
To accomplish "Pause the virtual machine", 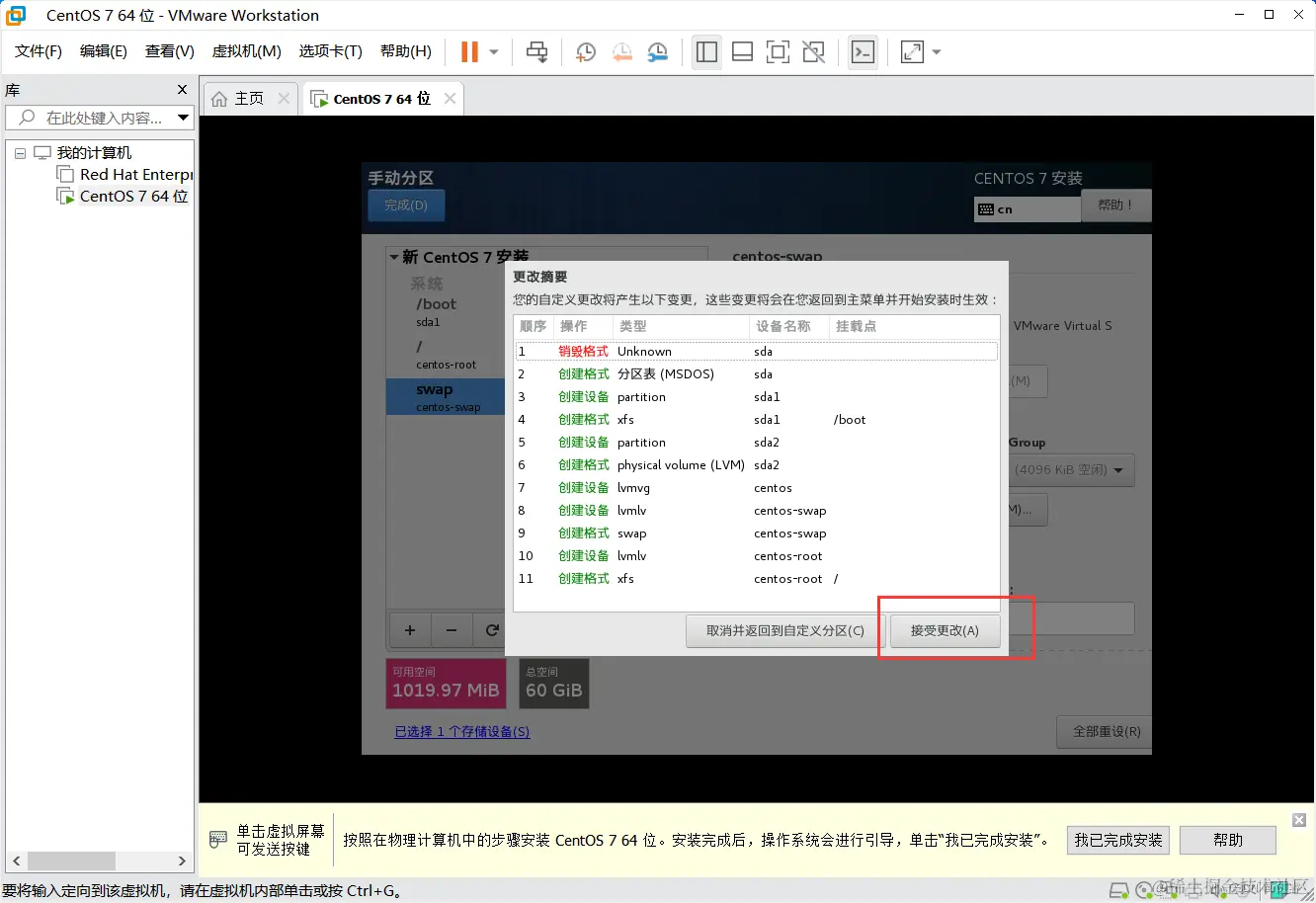I will 470,51.
